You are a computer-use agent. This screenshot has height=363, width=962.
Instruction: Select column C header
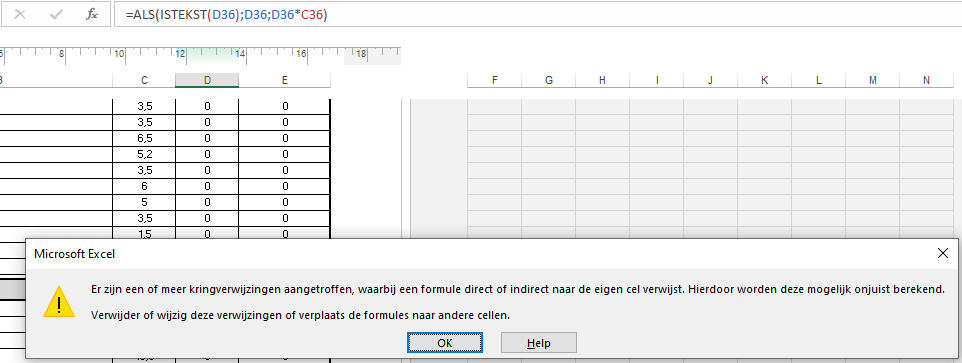tap(144, 80)
